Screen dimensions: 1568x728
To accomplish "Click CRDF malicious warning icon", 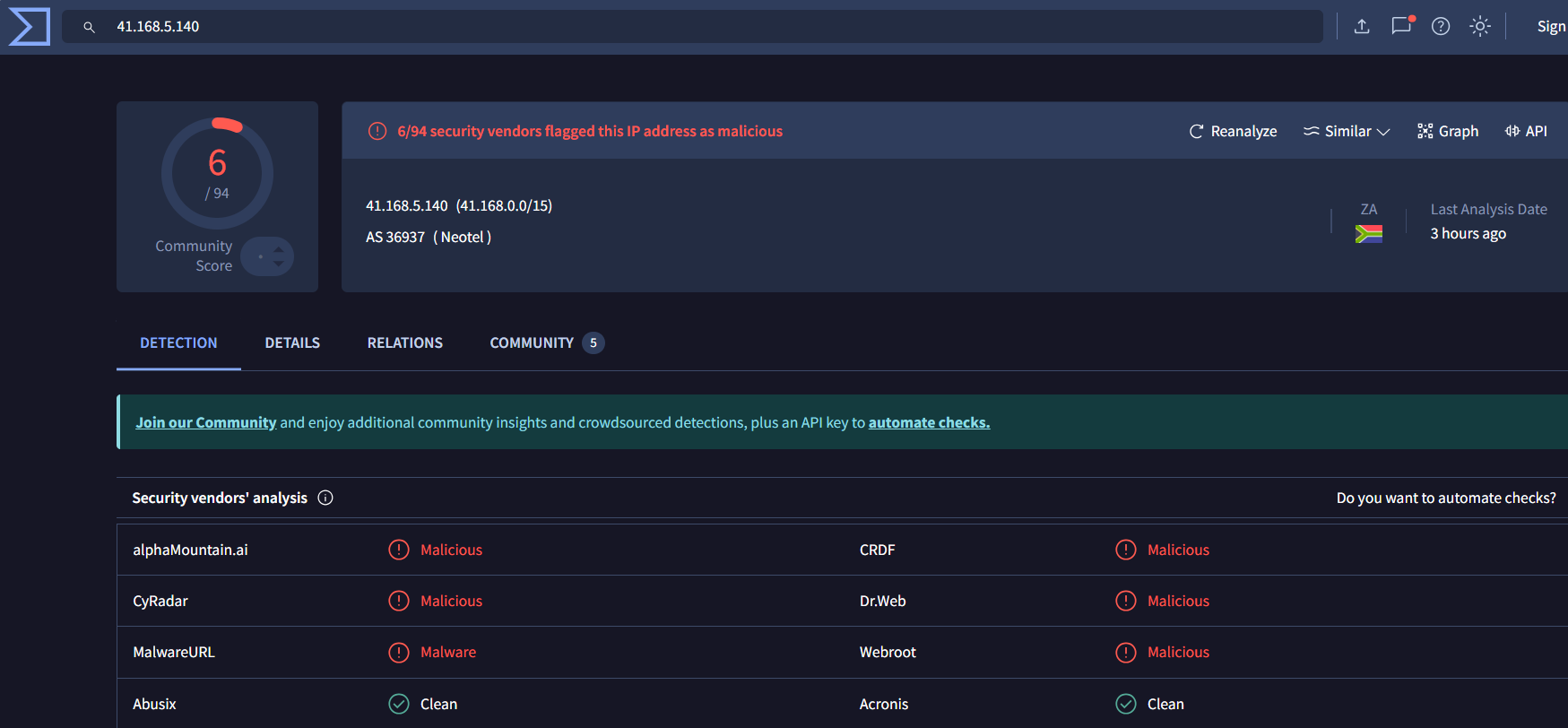I will point(1126,550).
